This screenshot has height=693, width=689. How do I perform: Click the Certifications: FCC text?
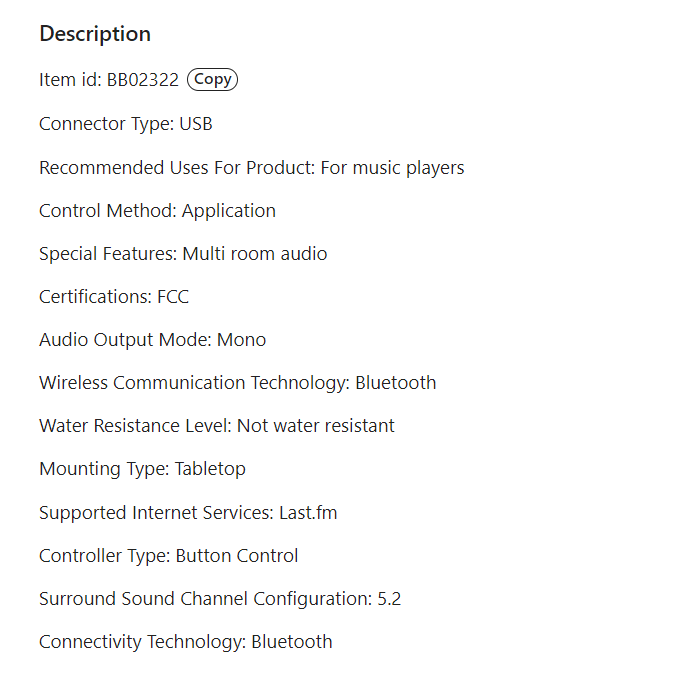(x=113, y=296)
